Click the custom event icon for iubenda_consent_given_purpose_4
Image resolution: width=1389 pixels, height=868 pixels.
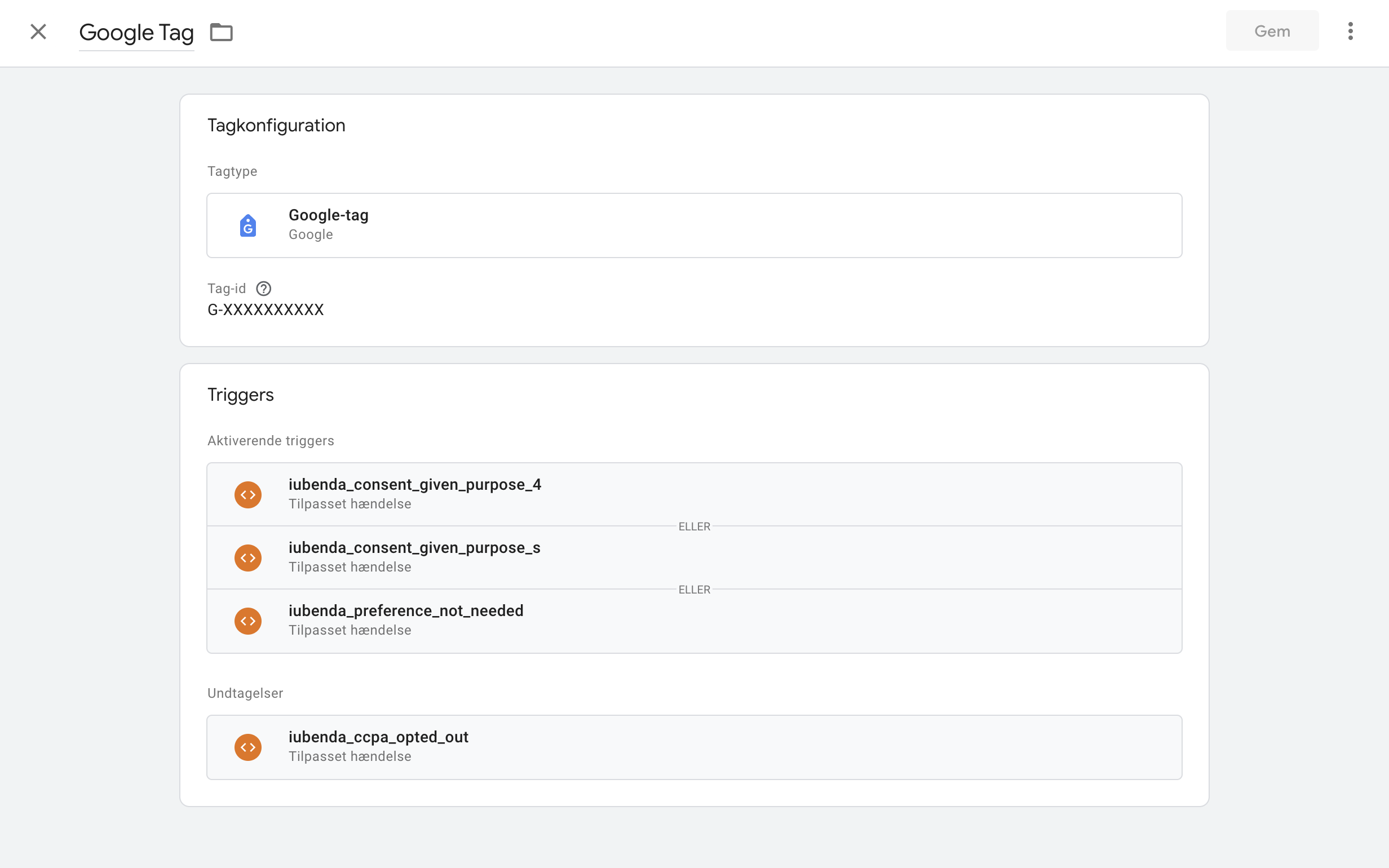click(248, 494)
